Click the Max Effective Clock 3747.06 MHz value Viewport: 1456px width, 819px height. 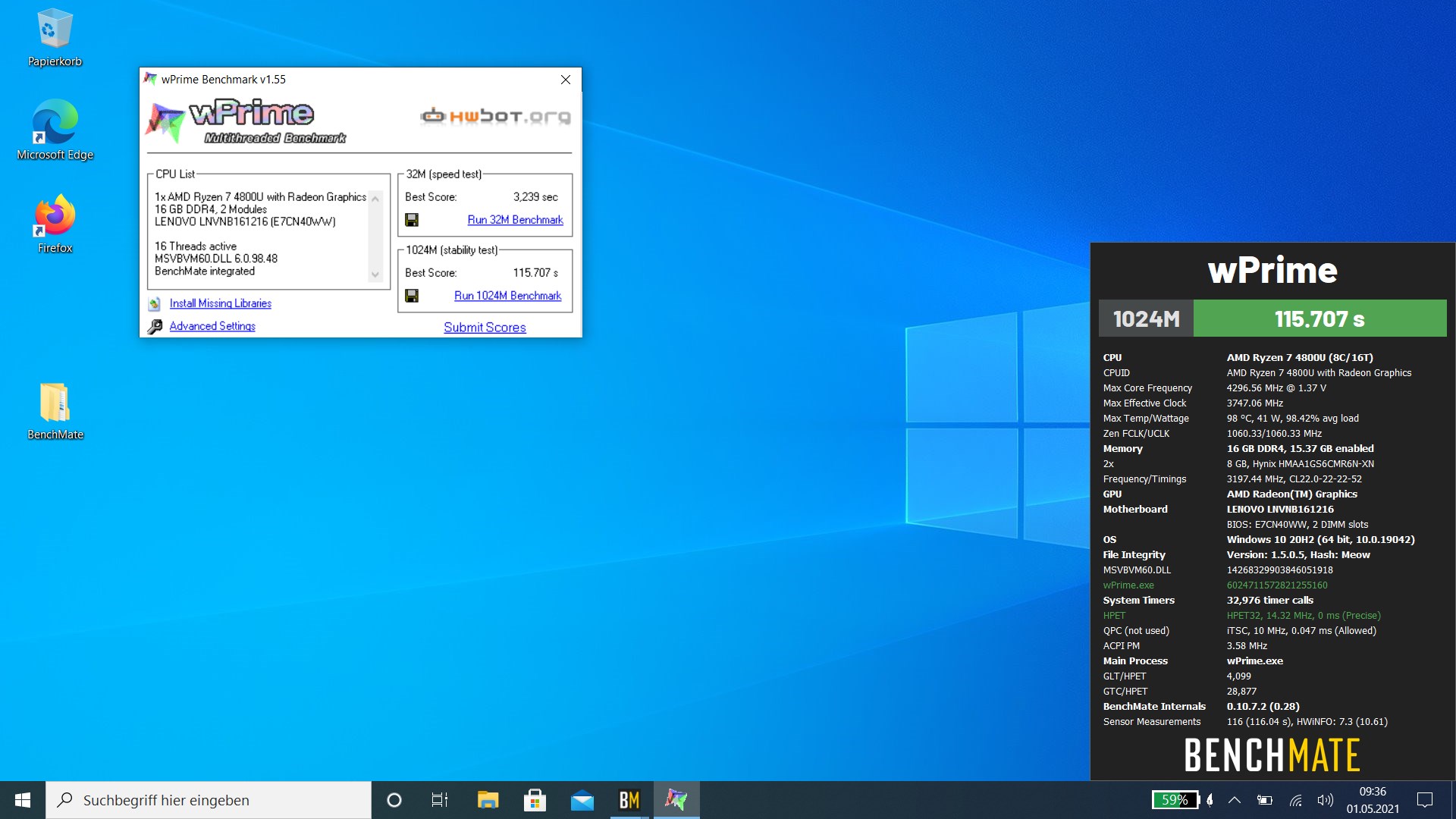1255,403
